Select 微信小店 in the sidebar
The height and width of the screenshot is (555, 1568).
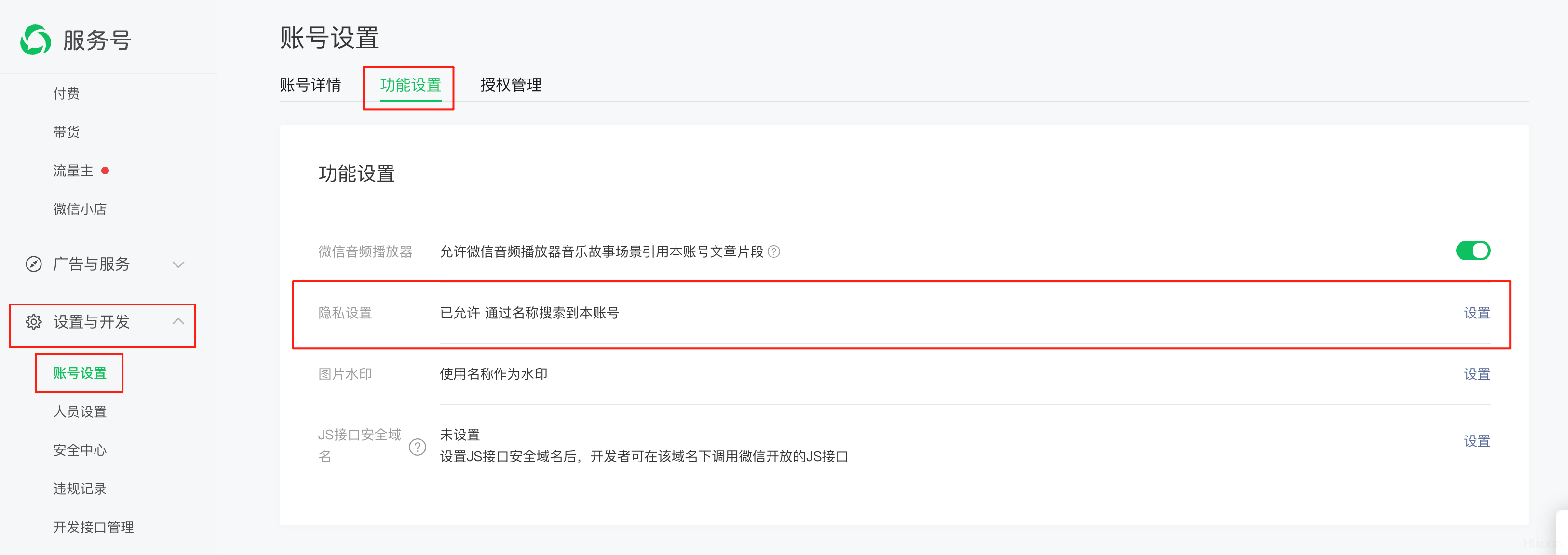coord(80,209)
